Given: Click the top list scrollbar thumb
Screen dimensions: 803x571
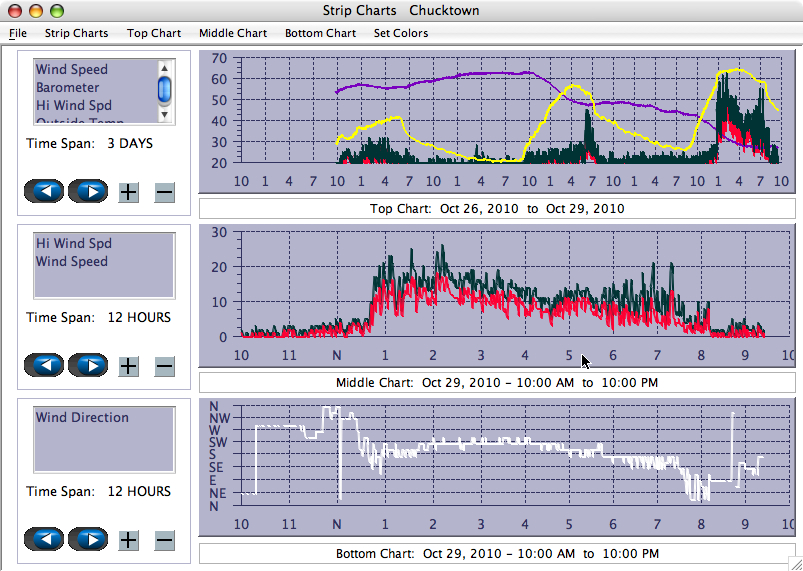Looking at the screenshot, I should [x=164, y=90].
